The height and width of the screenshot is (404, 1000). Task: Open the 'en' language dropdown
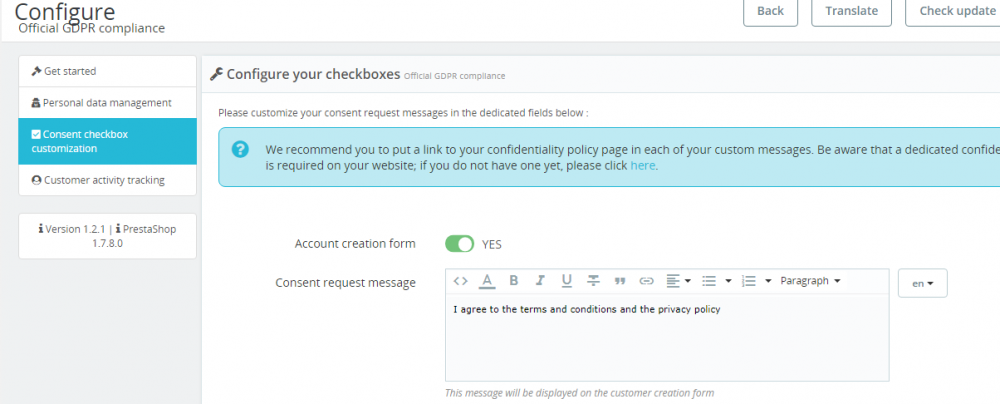pyautogui.click(x=922, y=284)
